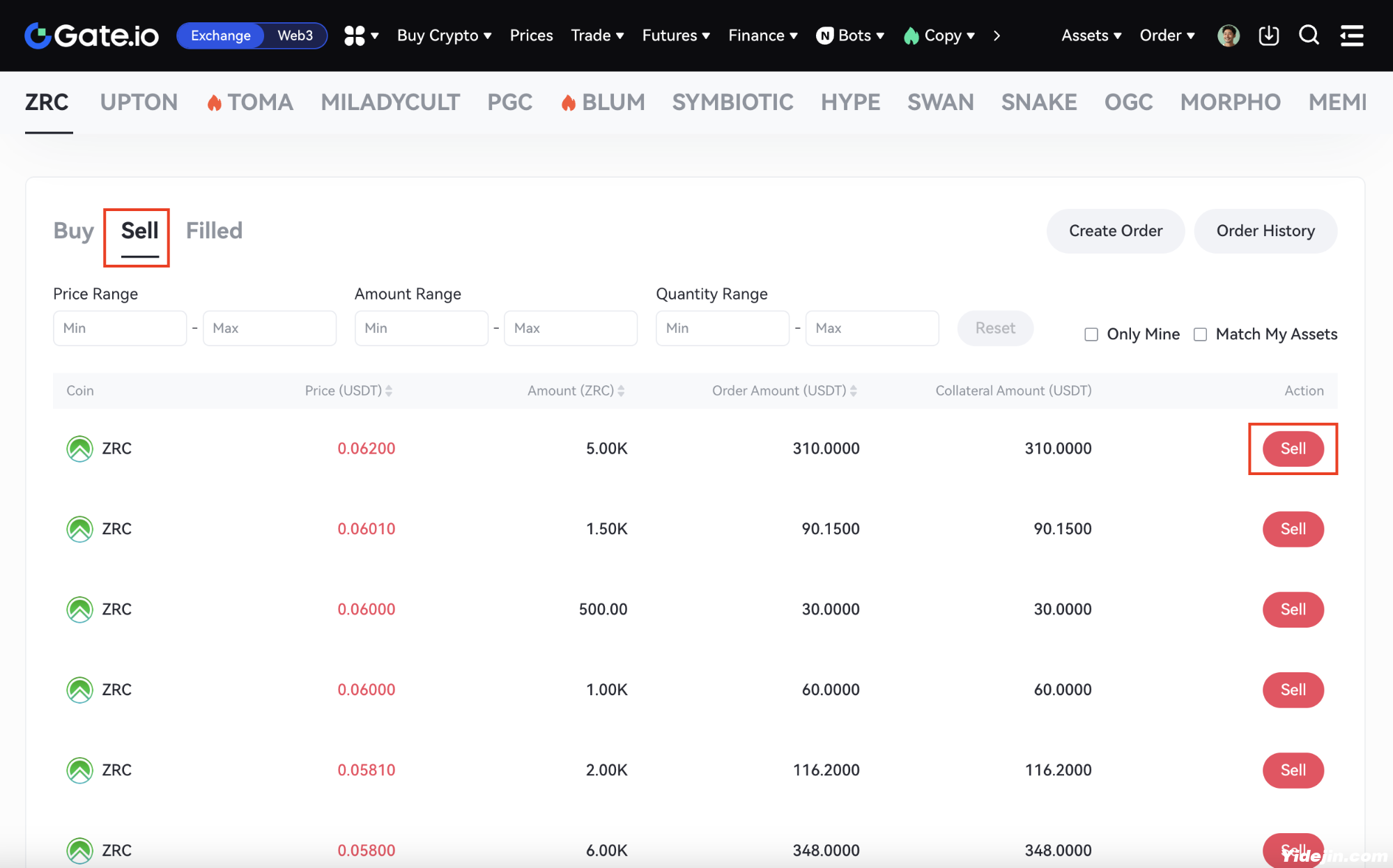Viewport: 1393px width, 868px height.
Task: Select the TOMA token tab
Action: coord(250,102)
